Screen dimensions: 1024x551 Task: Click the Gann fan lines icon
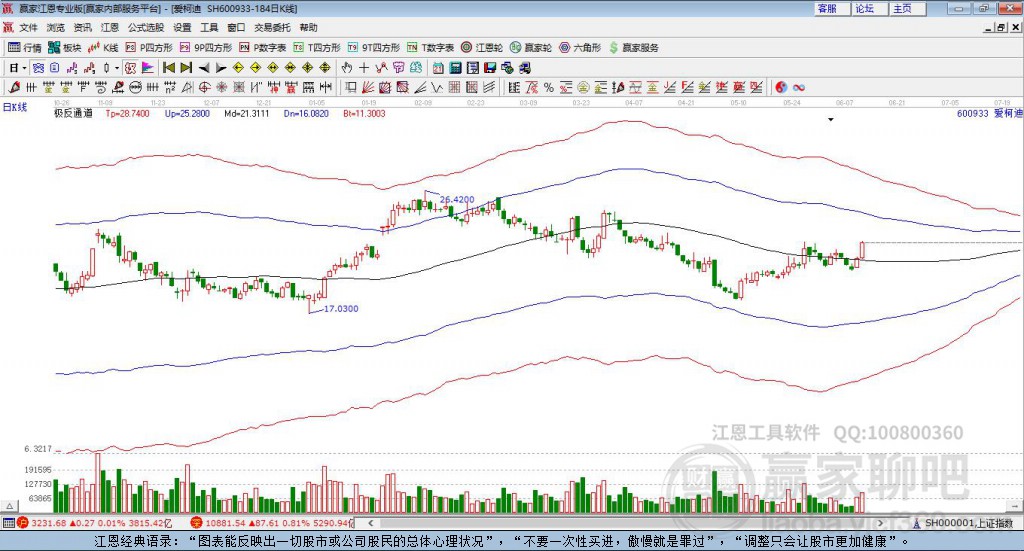click(368, 87)
